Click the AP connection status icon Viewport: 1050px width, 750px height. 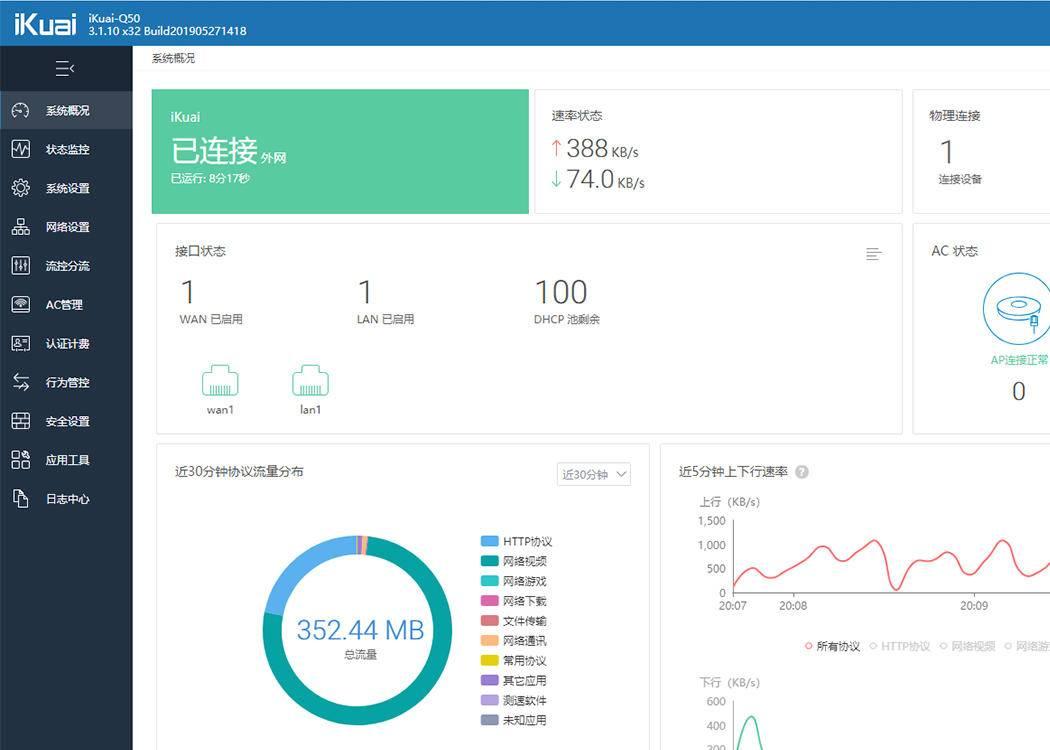1017,310
